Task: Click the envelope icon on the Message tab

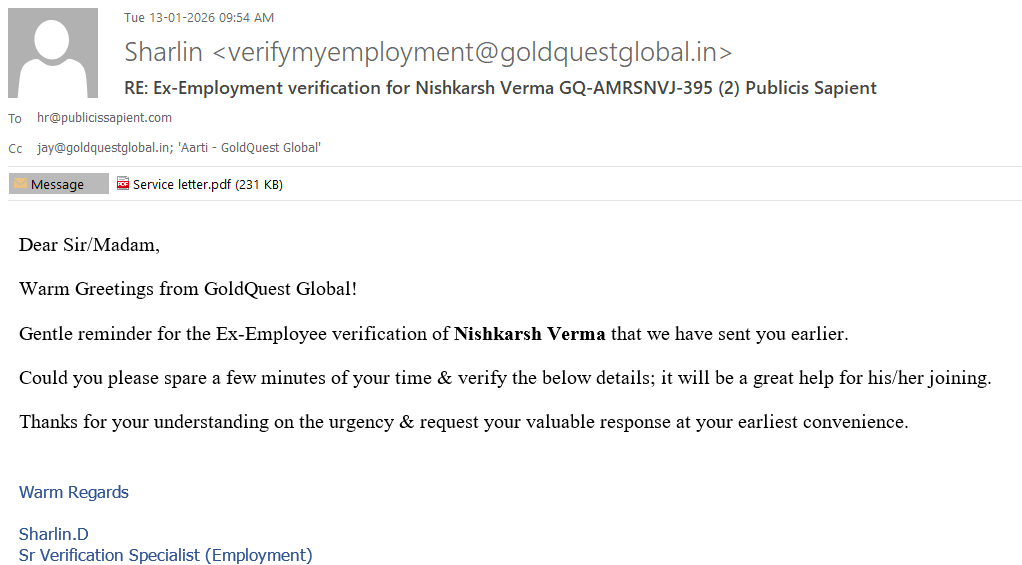Action: [x=20, y=184]
